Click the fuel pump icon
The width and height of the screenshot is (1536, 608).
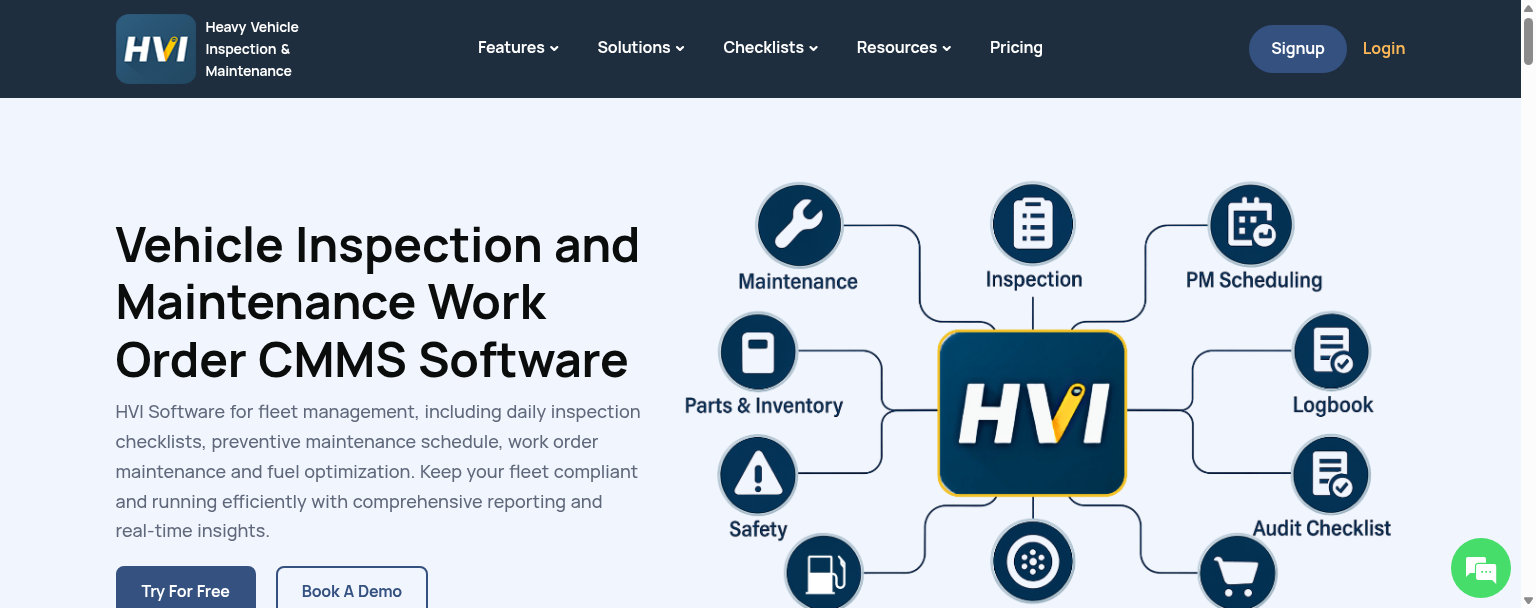point(824,571)
